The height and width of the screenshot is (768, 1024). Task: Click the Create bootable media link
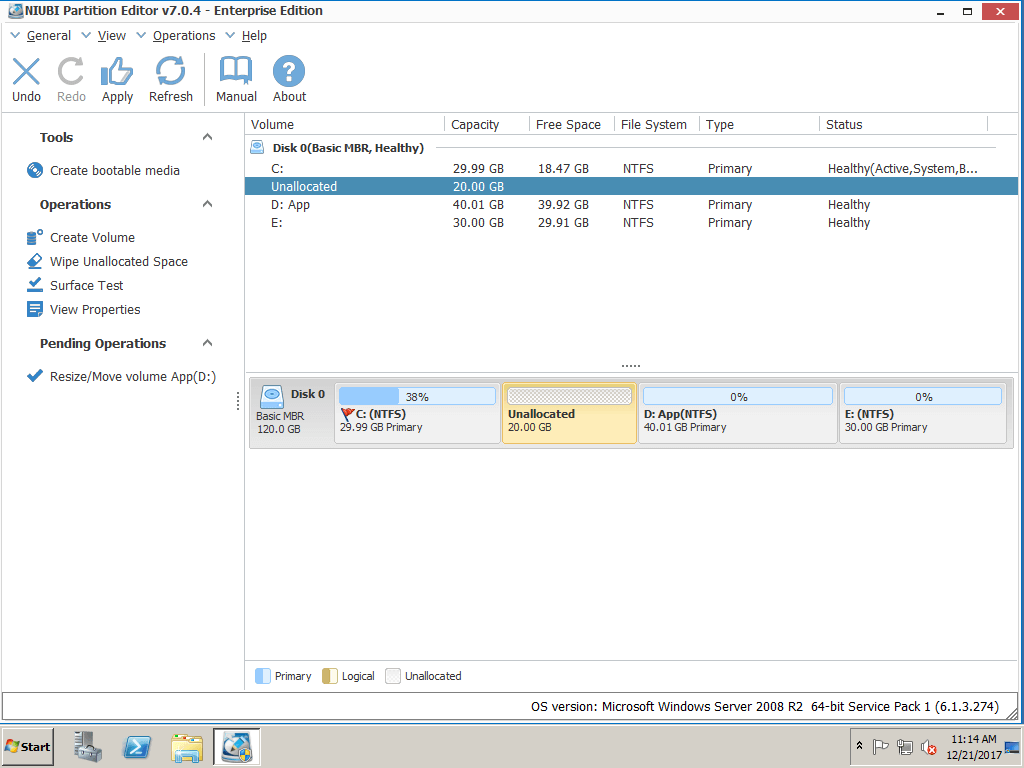(115, 170)
